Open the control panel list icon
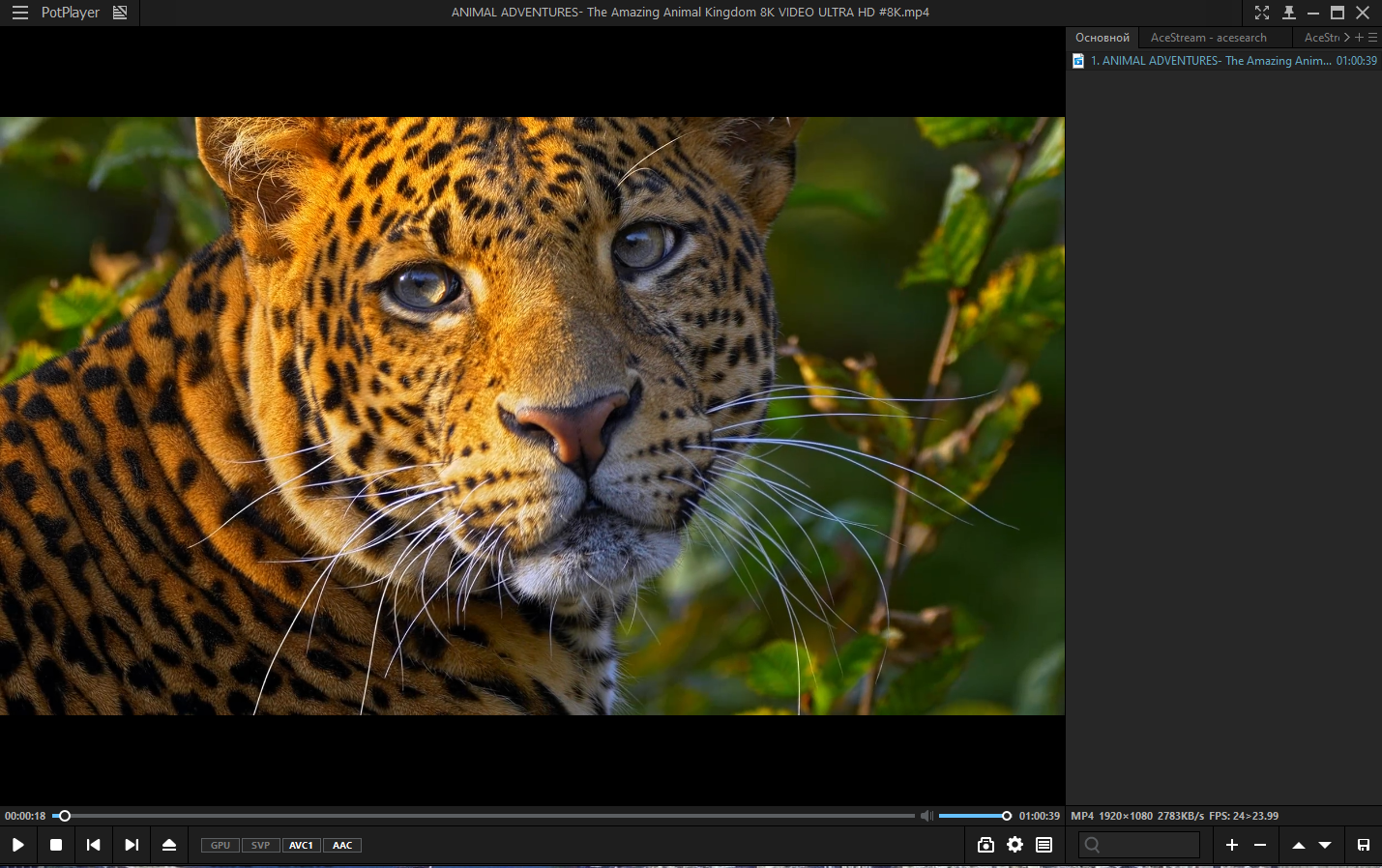This screenshot has width=1382, height=868. coord(1043,844)
